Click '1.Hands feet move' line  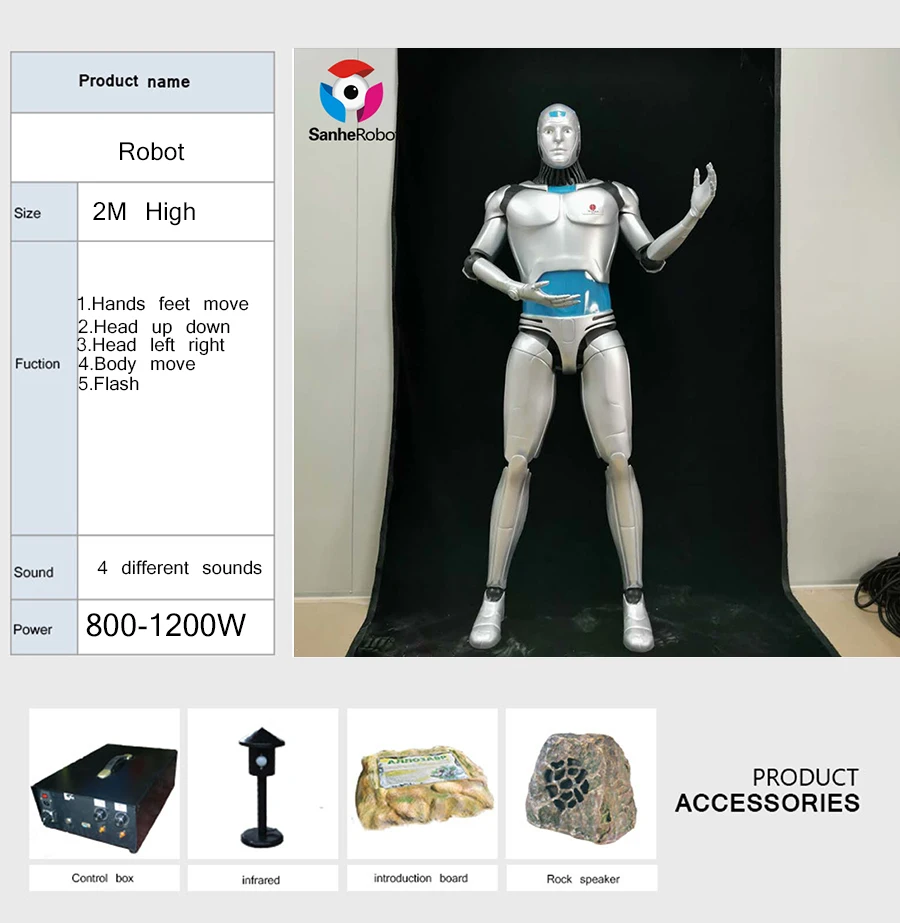(163, 304)
